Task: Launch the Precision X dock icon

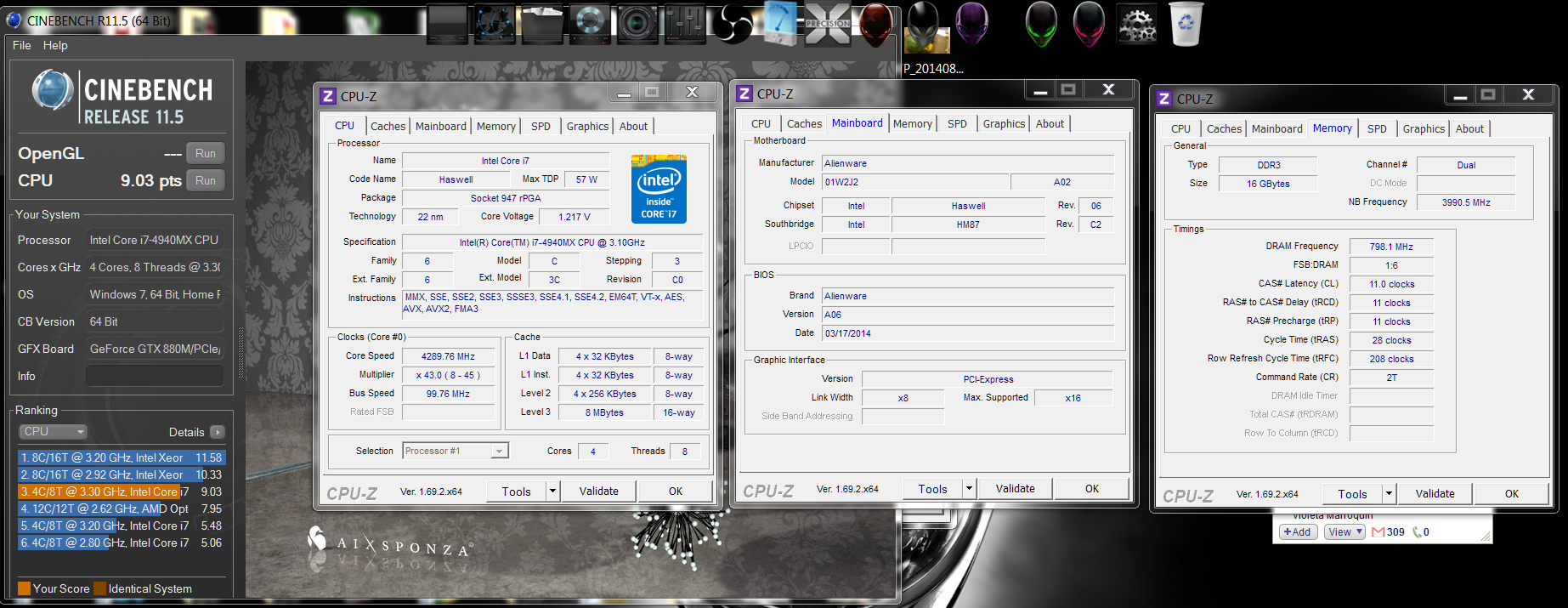Action: [x=828, y=23]
